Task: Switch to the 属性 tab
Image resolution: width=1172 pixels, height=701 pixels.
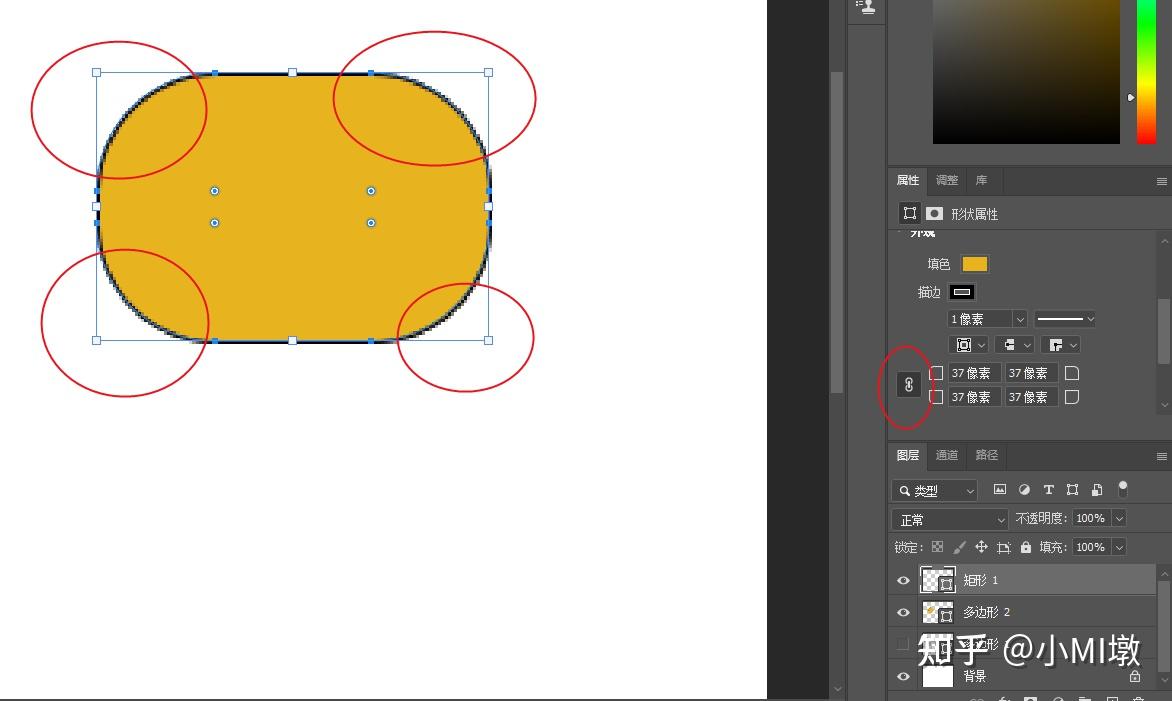Action: [907, 181]
